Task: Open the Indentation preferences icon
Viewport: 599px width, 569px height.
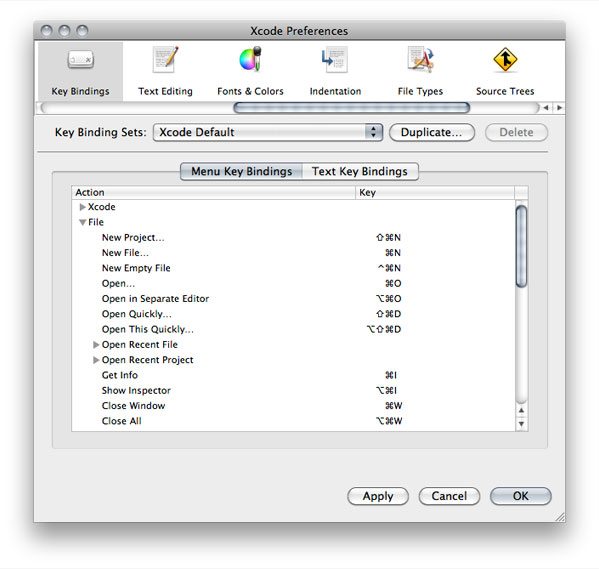Action: point(335,60)
